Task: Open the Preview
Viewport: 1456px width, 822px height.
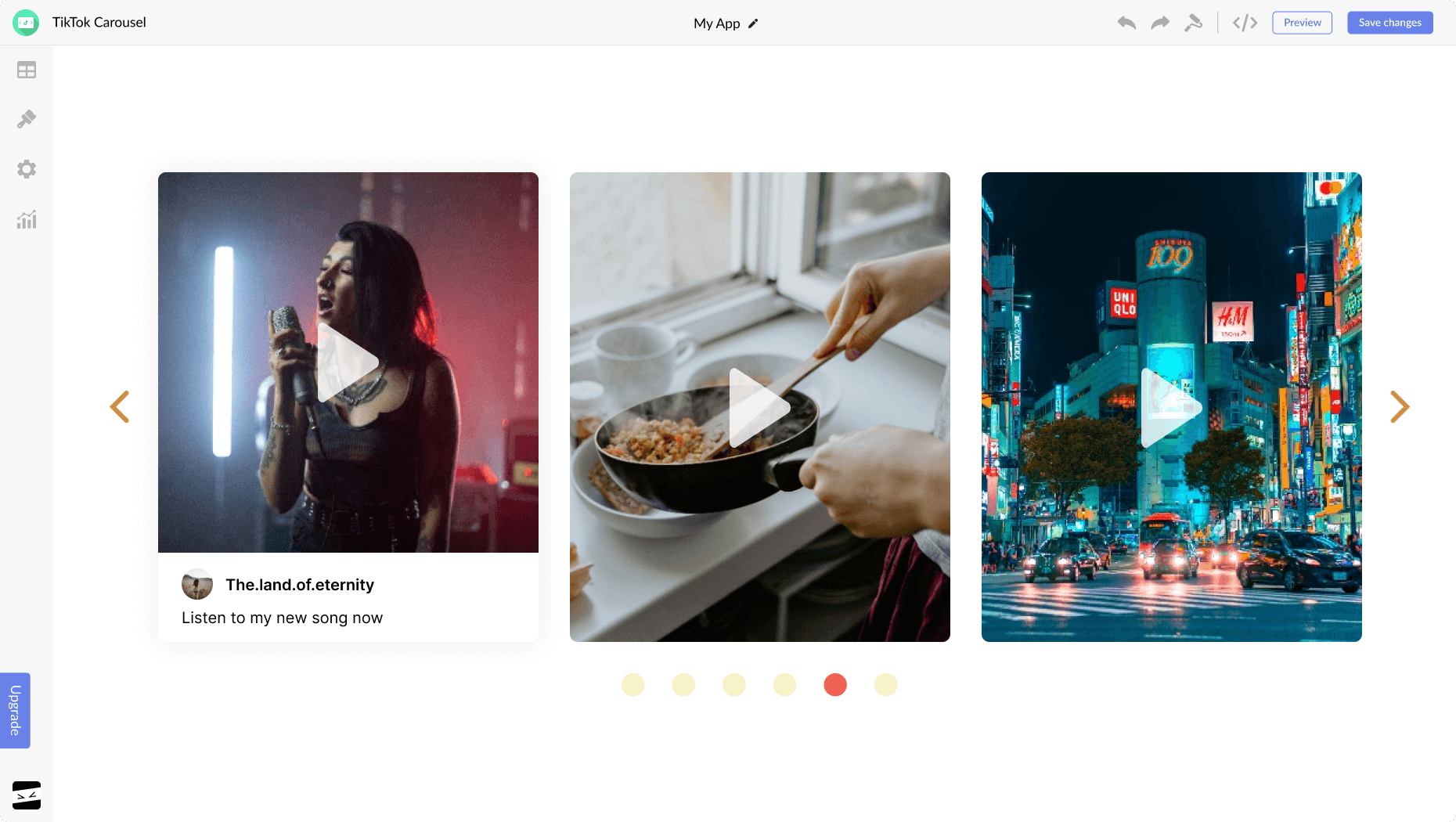Action: coord(1302,23)
